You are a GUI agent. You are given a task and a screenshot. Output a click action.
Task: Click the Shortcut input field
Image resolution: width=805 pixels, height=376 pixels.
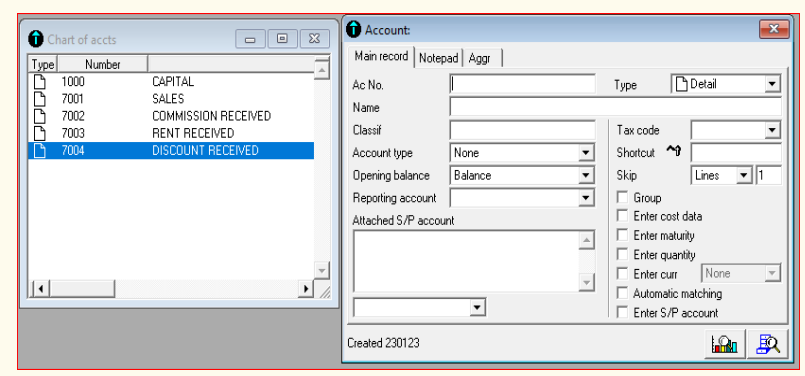pos(736,153)
